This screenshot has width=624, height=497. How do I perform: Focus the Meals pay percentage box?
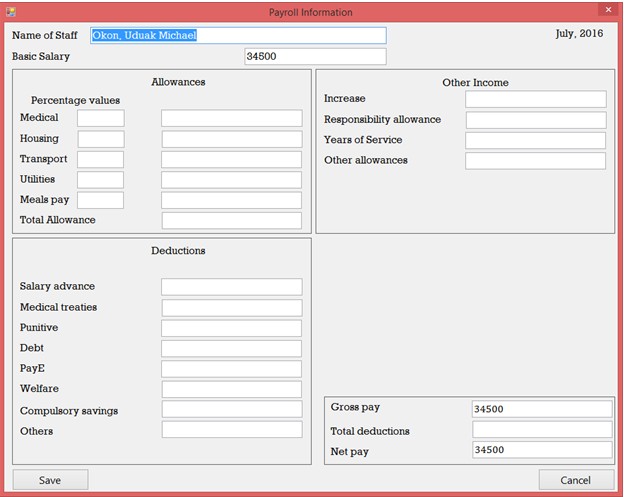click(100, 200)
